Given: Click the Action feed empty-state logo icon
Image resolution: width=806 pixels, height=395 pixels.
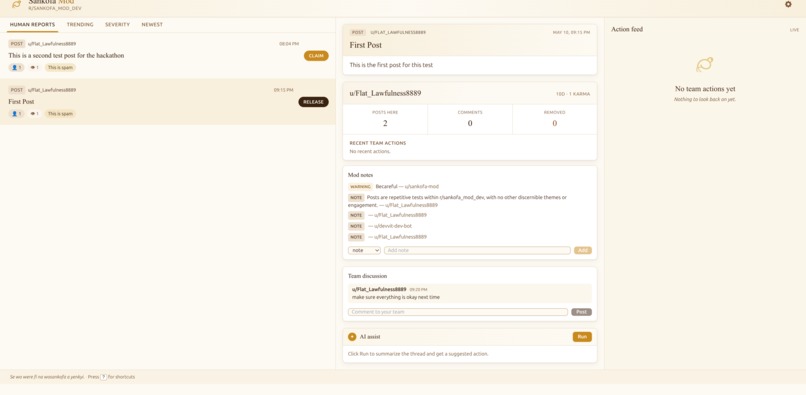Looking at the screenshot, I should (x=705, y=65).
